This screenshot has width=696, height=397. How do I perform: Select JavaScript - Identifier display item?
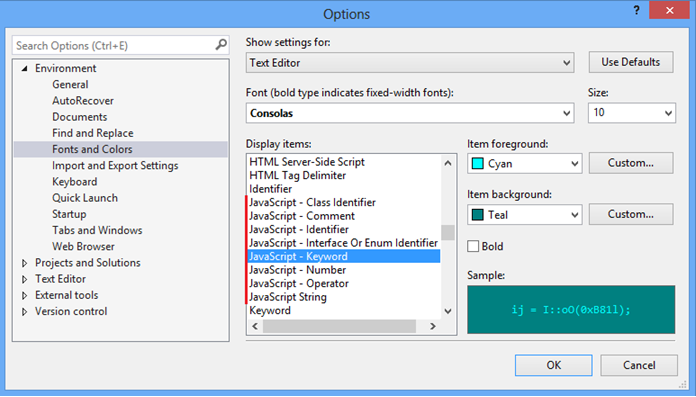299,230
